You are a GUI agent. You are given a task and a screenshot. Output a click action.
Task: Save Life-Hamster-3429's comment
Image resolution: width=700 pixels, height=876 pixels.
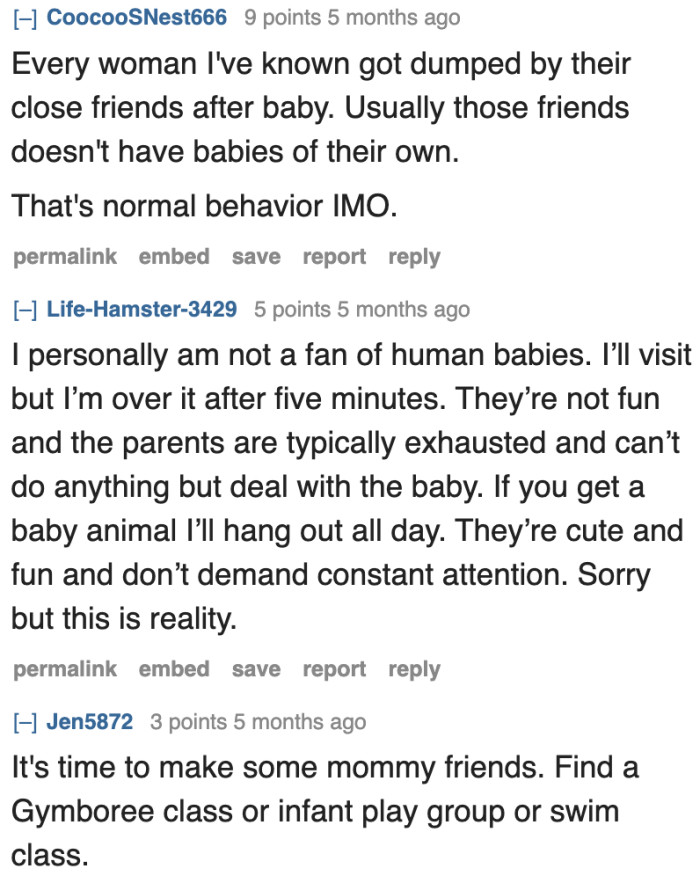[255, 669]
